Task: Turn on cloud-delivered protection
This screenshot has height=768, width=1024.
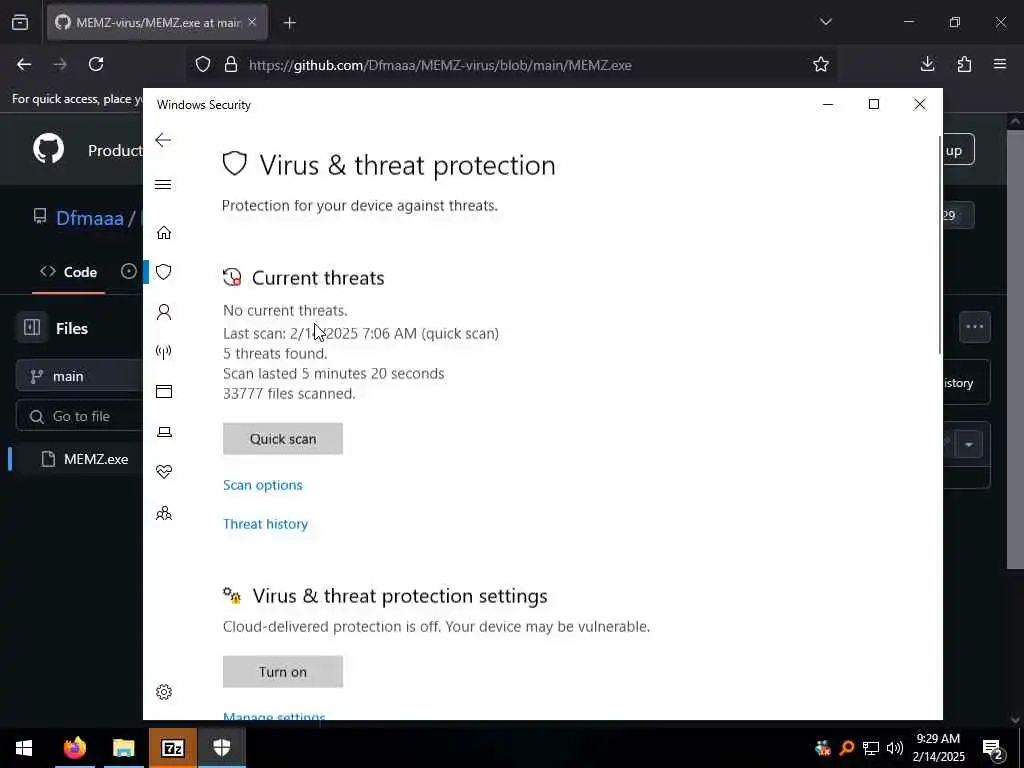Action: point(283,672)
